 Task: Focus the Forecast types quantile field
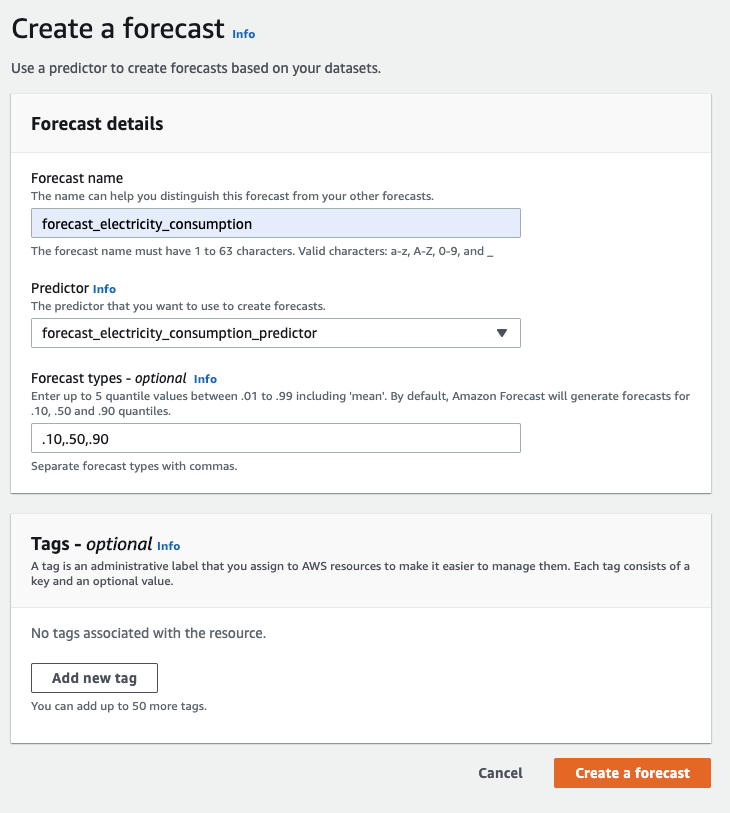tap(275, 438)
